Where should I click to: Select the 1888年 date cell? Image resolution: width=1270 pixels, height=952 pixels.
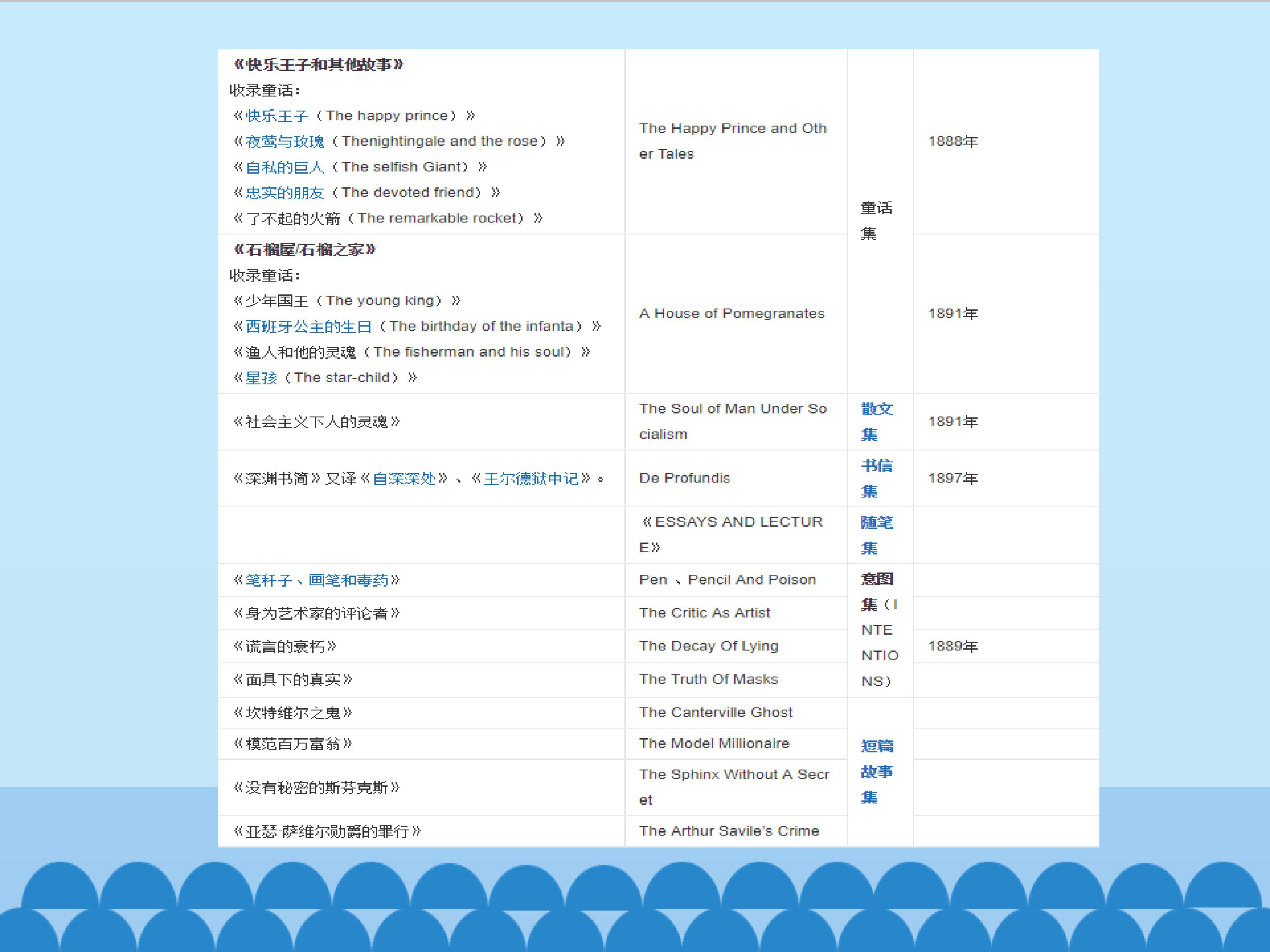point(952,141)
